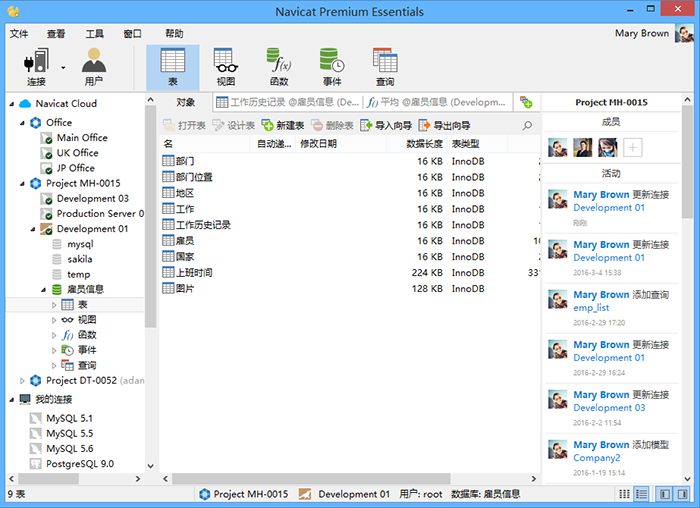Image resolution: width=700 pixels, height=508 pixels.
Task: Switch to the View (视图) toolbar icon
Action: point(225,67)
